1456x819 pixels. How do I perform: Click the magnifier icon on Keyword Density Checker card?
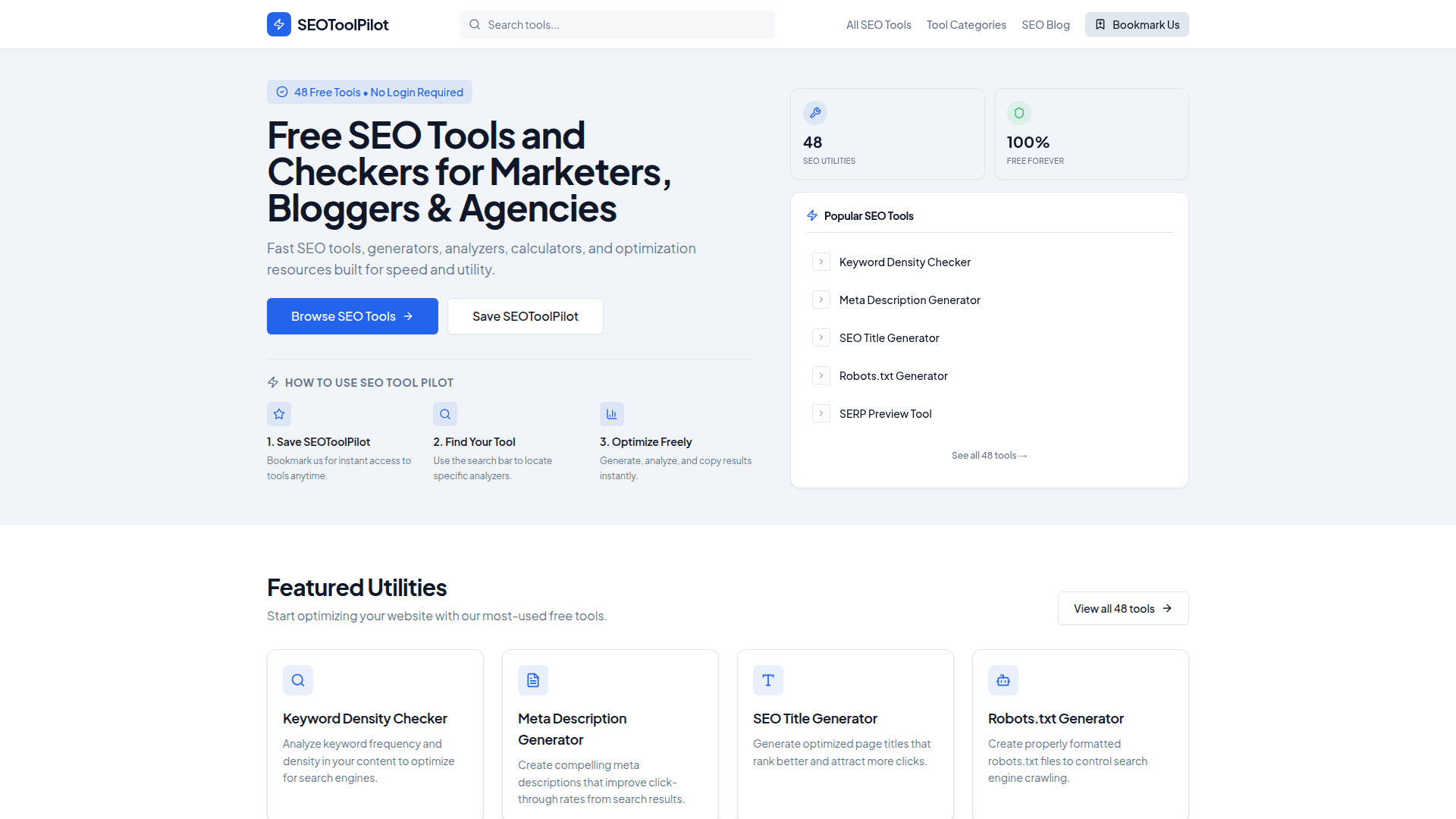click(298, 680)
